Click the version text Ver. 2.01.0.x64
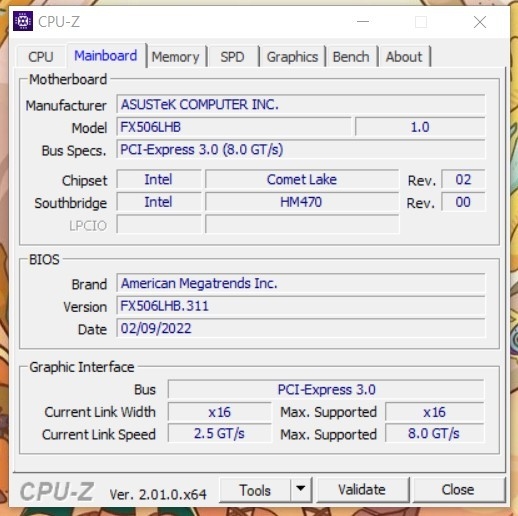This screenshot has width=518, height=516. pos(158,494)
